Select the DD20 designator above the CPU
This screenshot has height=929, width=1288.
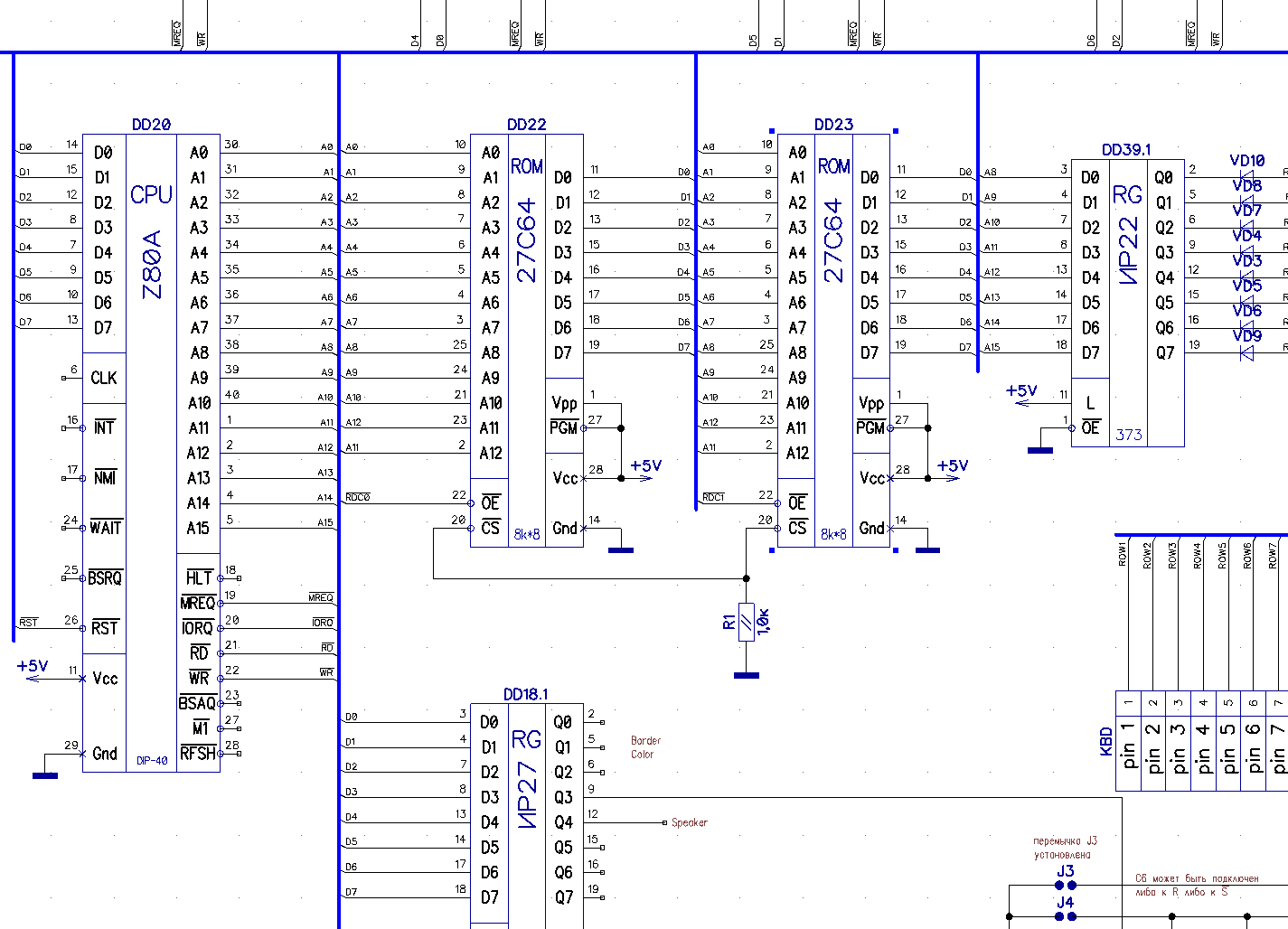(x=151, y=125)
